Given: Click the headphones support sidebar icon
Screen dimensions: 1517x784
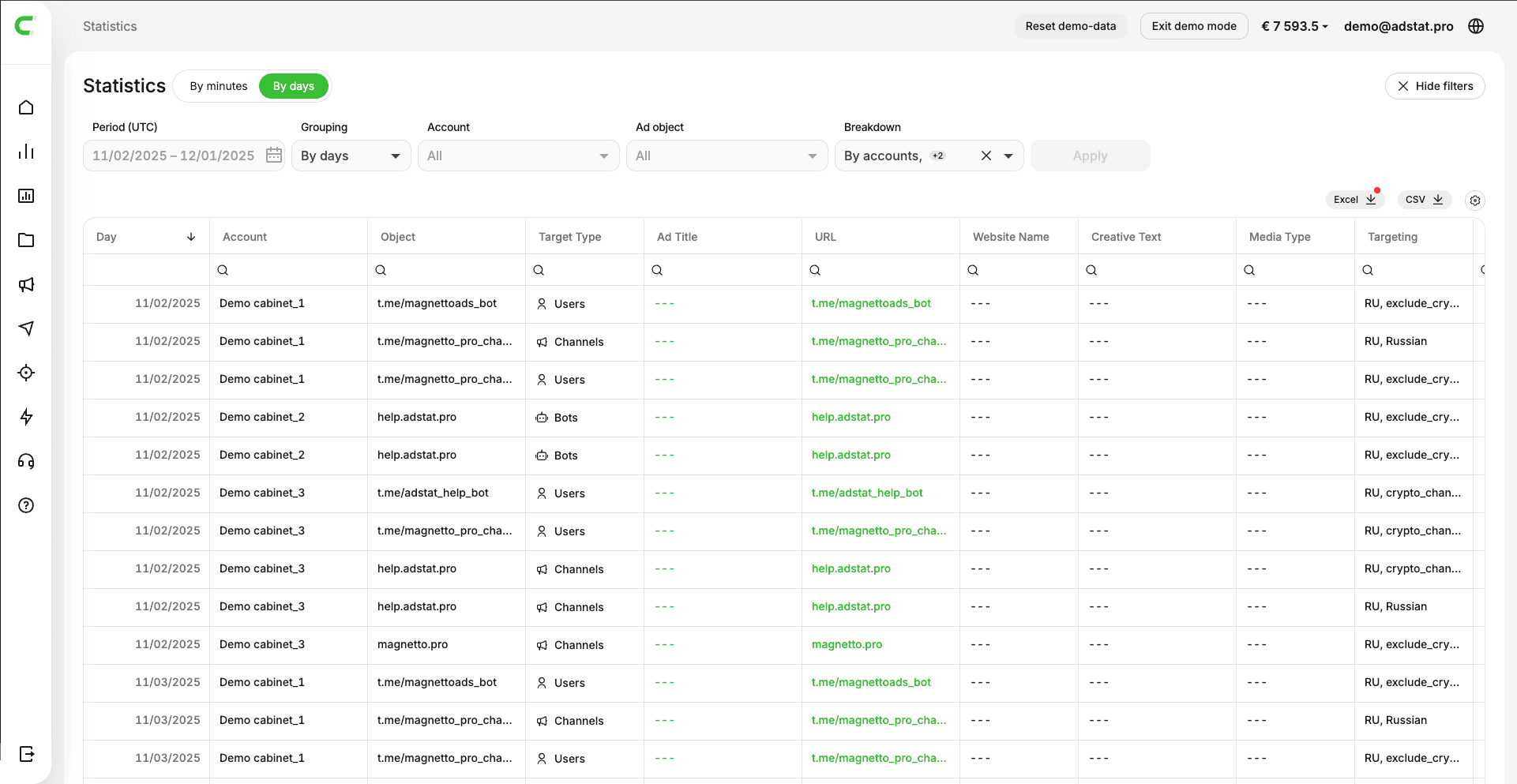Looking at the screenshot, I should pyautogui.click(x=26, y=461).
